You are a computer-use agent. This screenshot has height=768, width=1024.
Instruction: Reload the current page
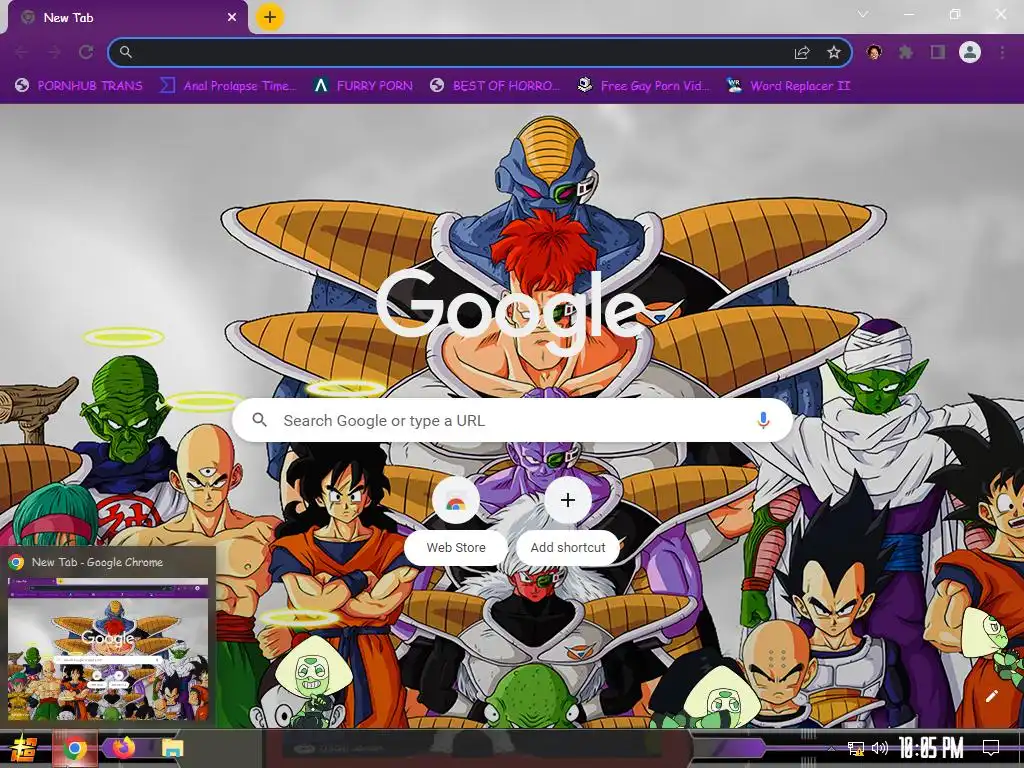point(86,52)
